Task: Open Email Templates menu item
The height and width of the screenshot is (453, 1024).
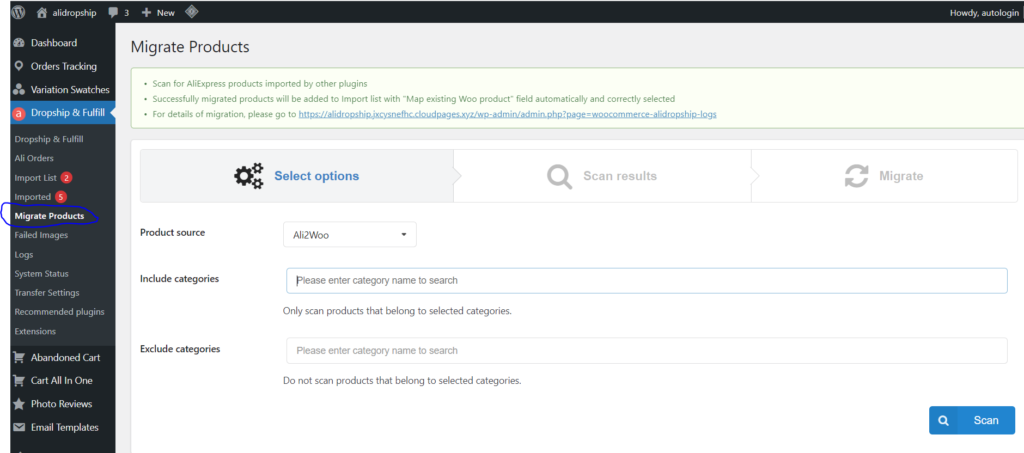Action: pos(63,428)
